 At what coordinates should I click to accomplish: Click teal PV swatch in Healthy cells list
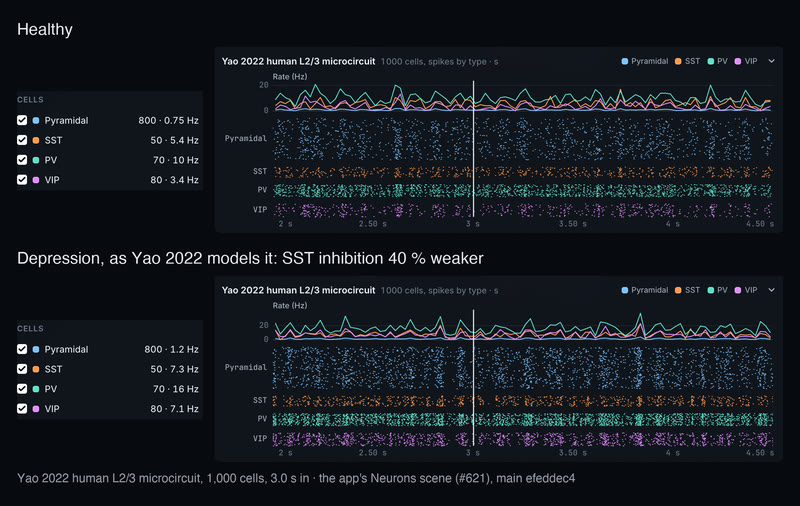[x=36, y=160]
